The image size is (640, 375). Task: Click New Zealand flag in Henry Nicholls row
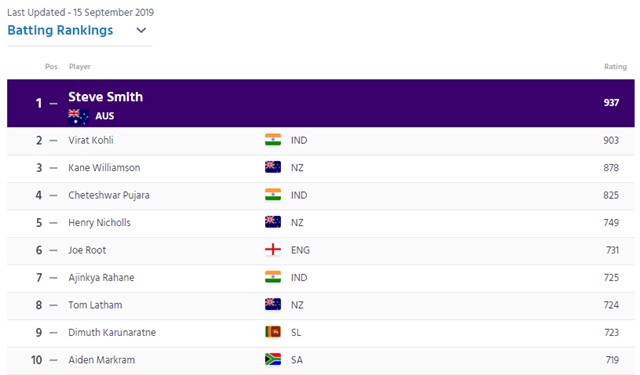pos(273,222)
